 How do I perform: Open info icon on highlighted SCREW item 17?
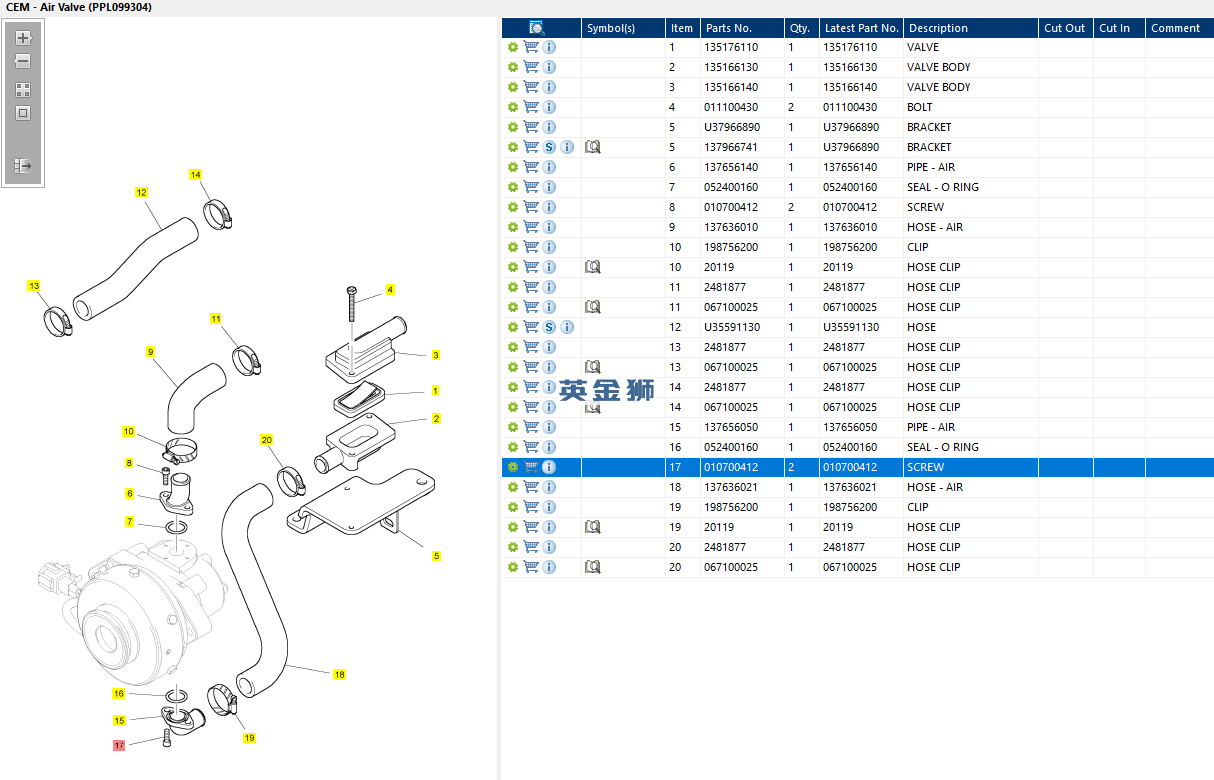[549, 467]
